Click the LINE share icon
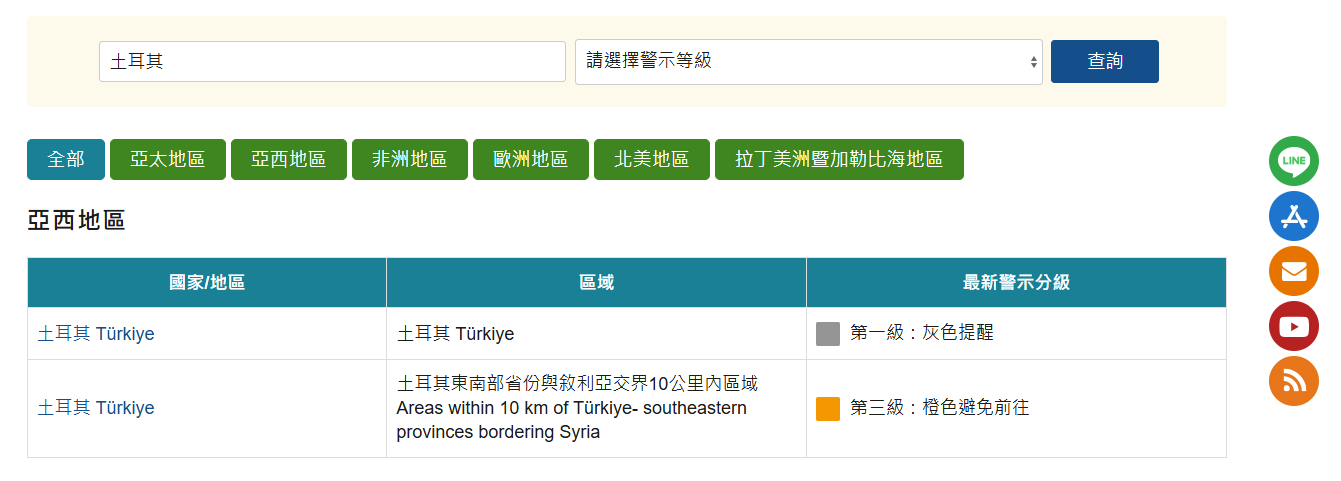This screenshot has width=1341, height=481. click(1294, 160)
